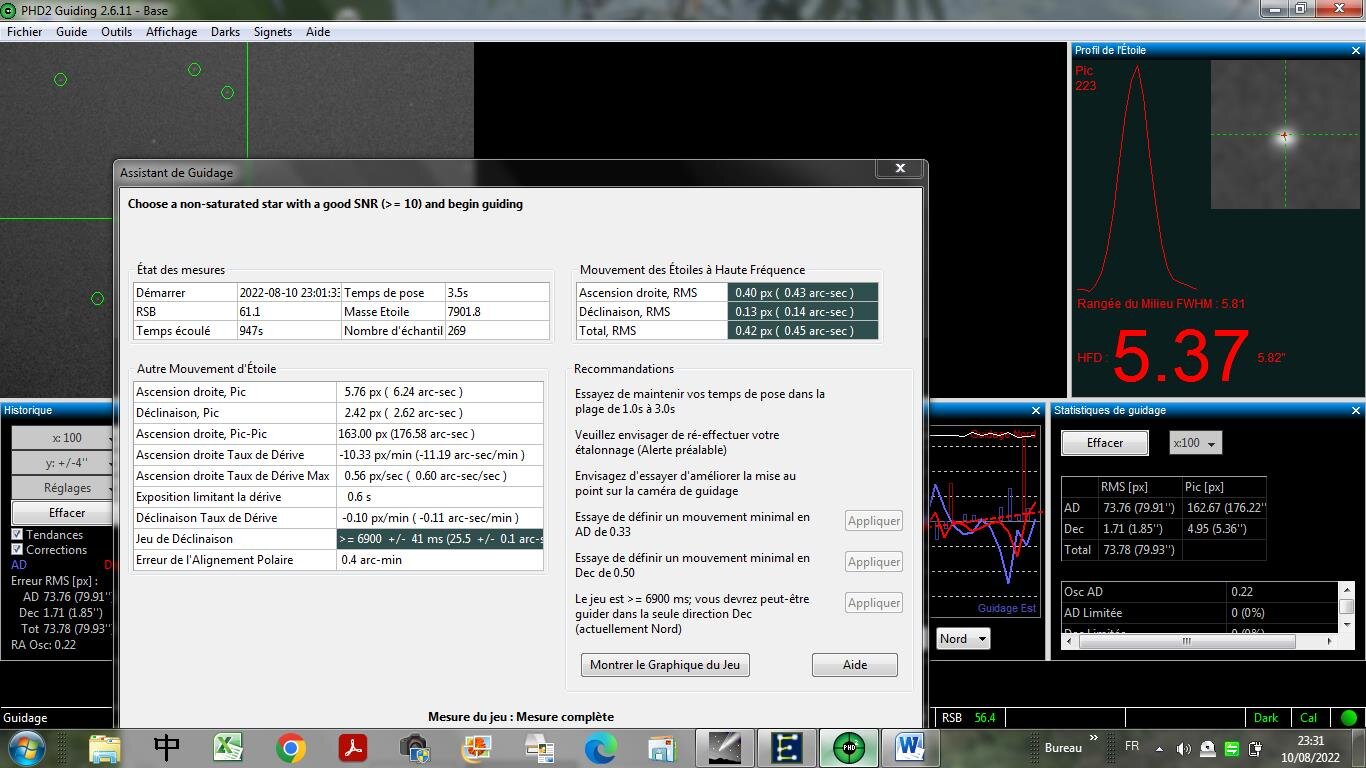The image size is (1366, 768).
Task: Click the taskbar clock showing 23:31
Action: [1311, 741]
